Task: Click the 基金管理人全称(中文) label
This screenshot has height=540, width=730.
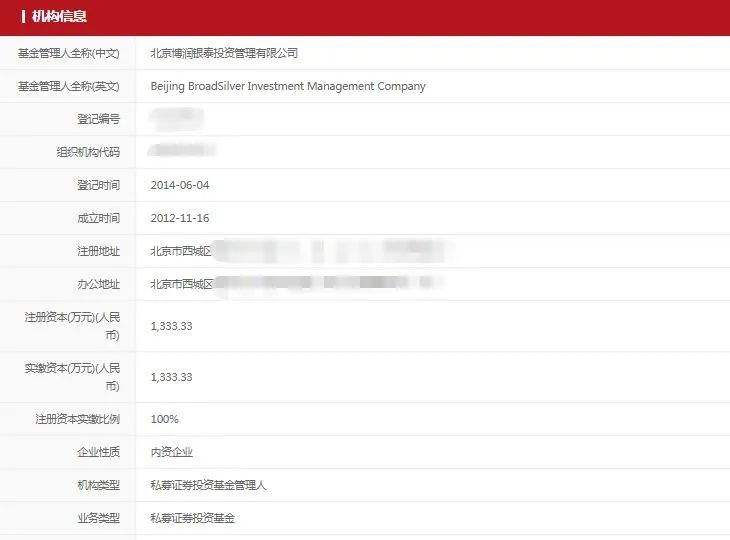Action: (x=69, y=53)
